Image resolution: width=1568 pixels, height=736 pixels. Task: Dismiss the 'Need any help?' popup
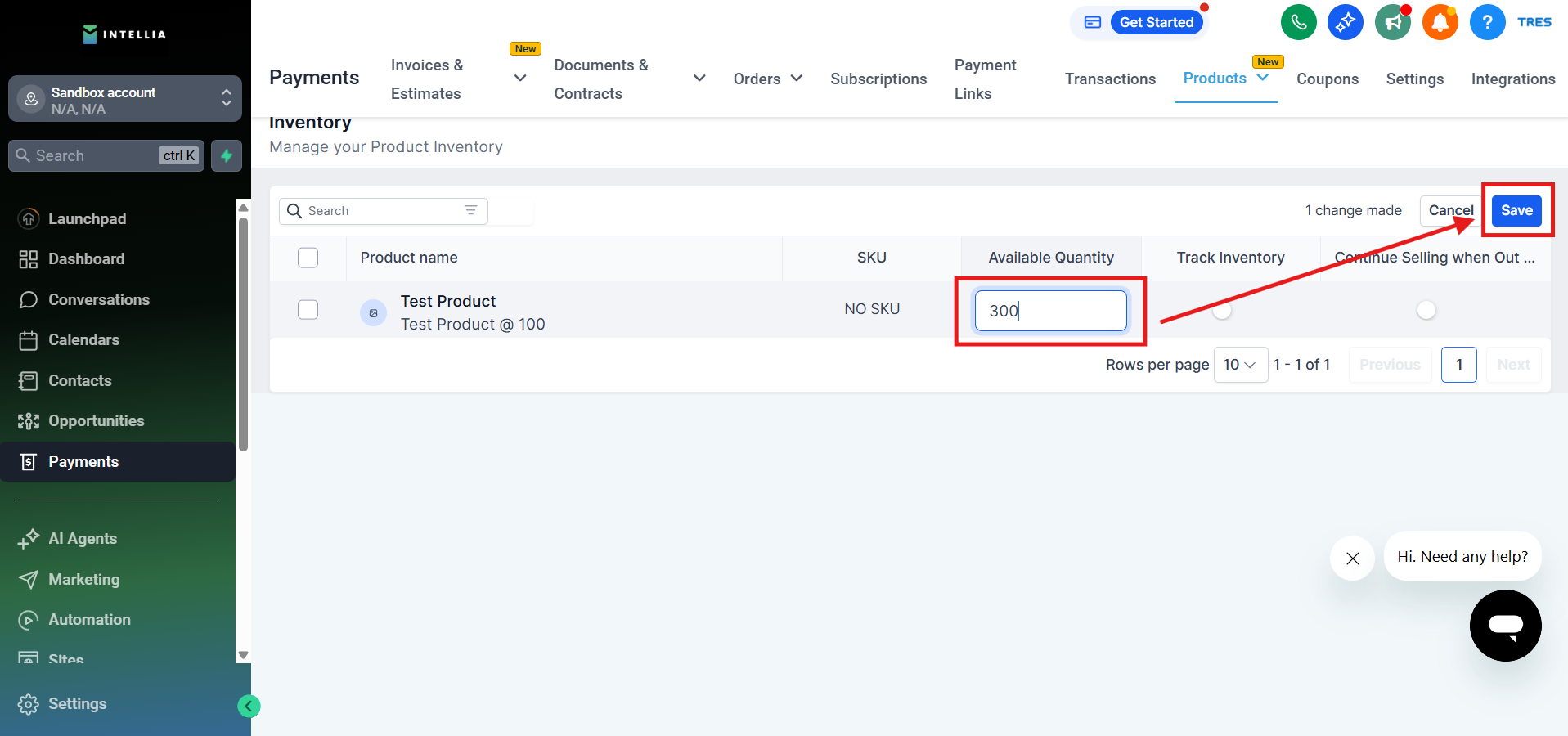(1352, 558)
